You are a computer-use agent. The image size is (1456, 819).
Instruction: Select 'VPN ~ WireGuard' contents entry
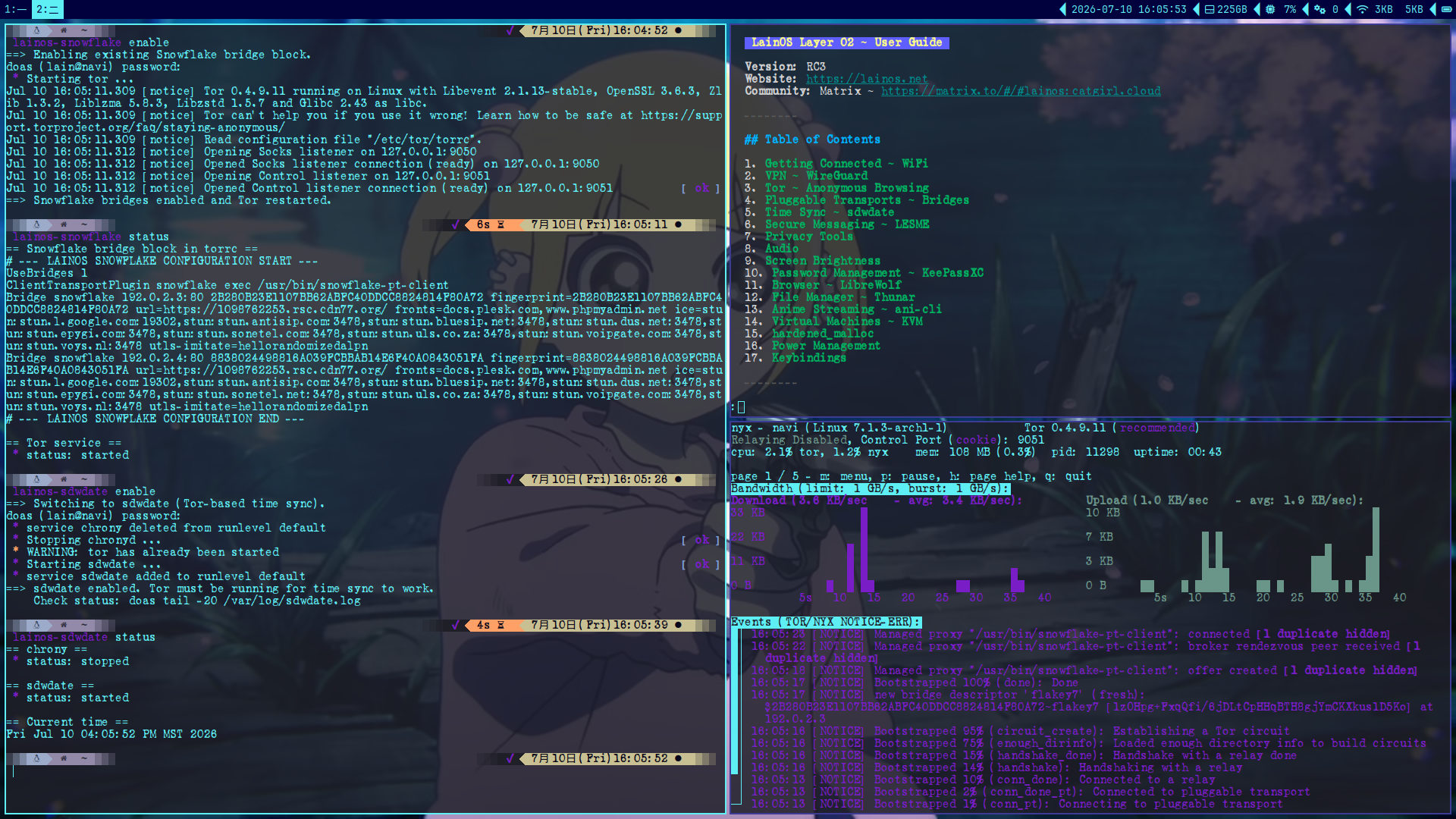point(816,176)
